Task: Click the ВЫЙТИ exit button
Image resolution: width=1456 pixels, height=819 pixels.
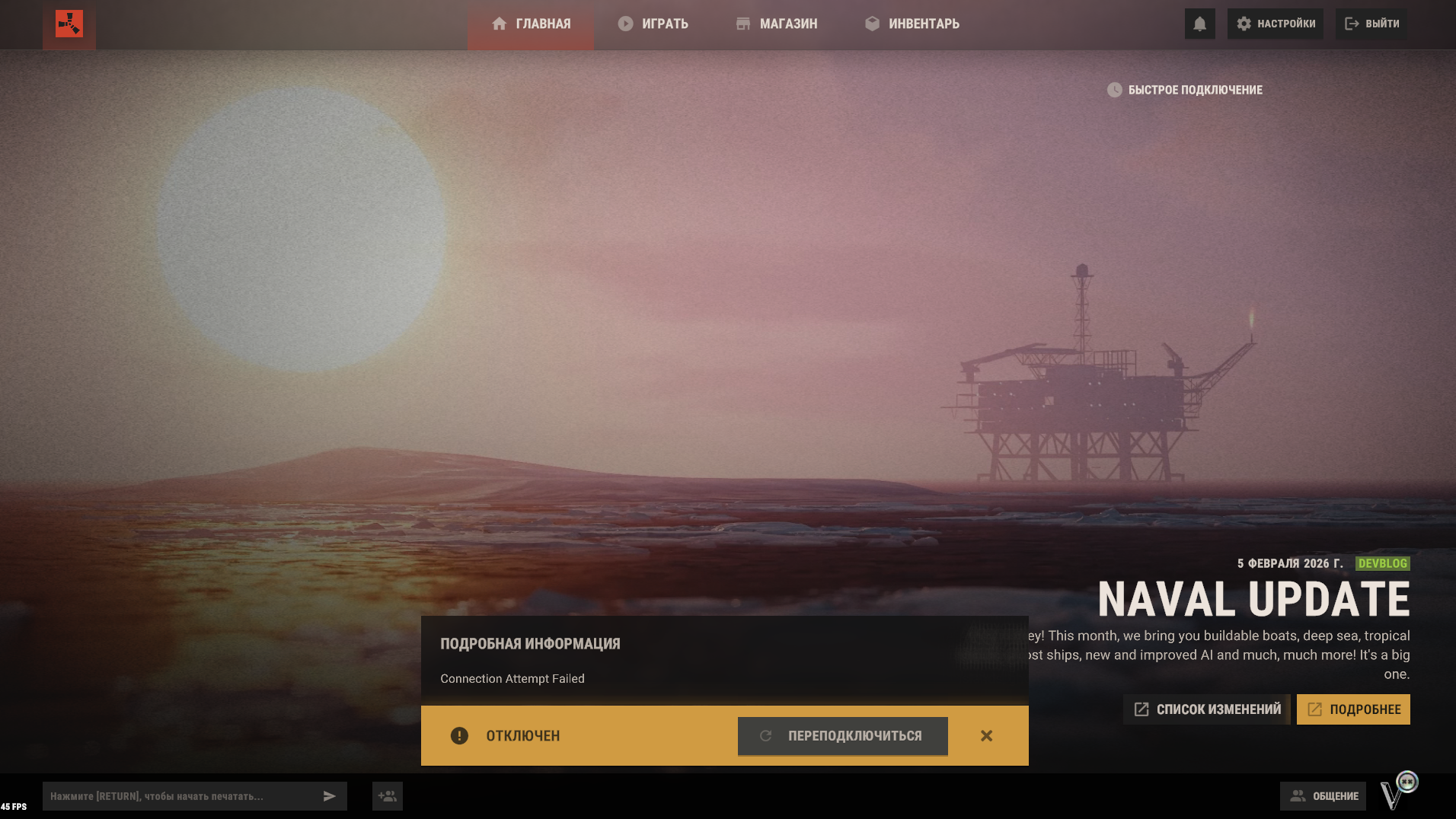Action: 1371,24
